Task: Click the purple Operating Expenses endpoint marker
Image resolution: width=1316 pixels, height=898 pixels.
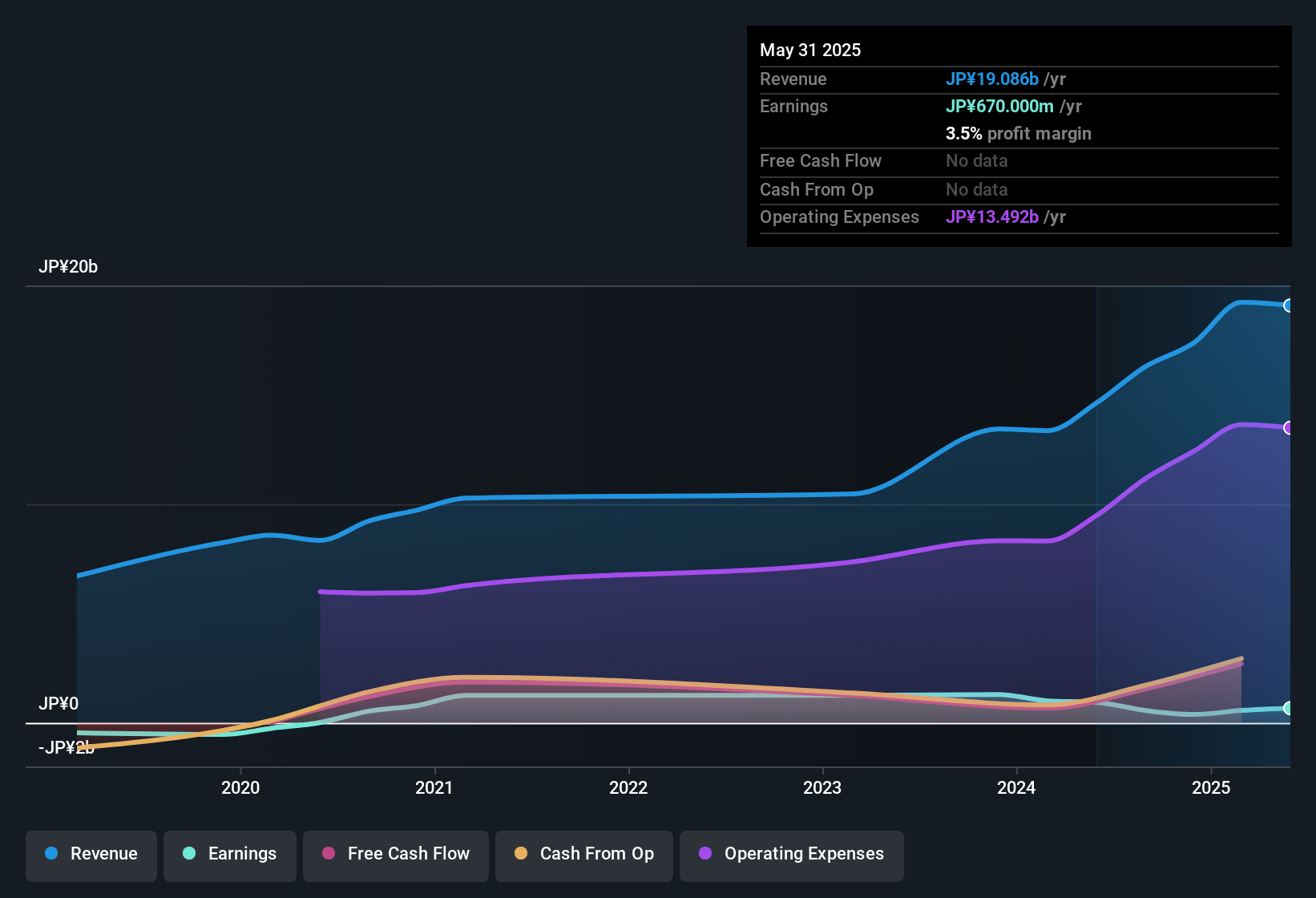Action: point(1288,428)
